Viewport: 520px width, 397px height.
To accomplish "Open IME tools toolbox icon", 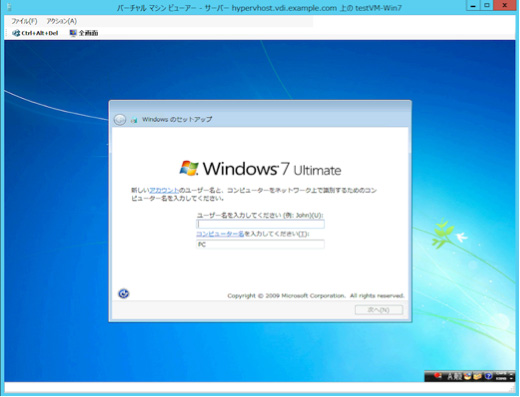I will click(x=477, y=376).
